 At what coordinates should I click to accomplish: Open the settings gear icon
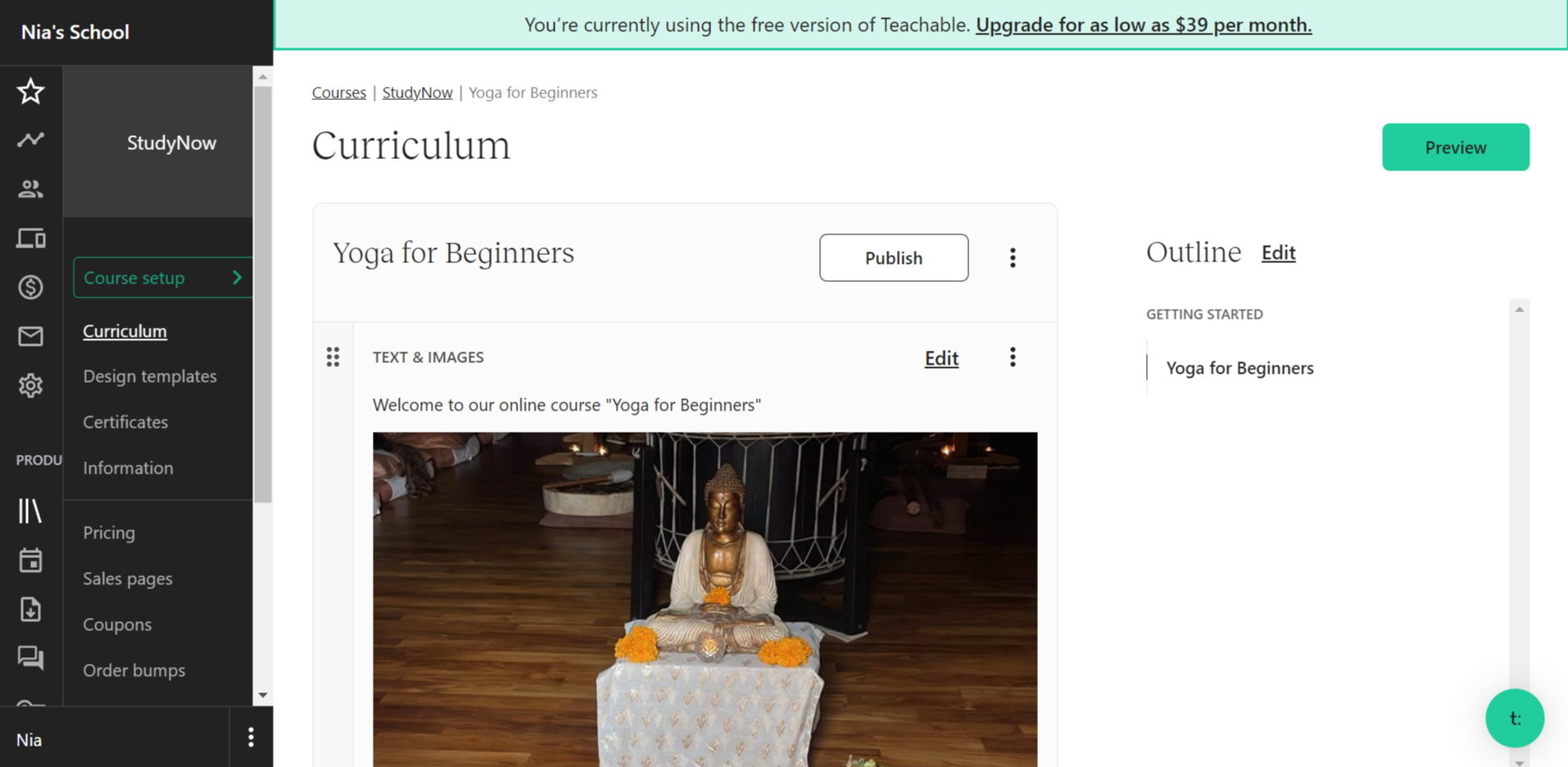(30, 385)
